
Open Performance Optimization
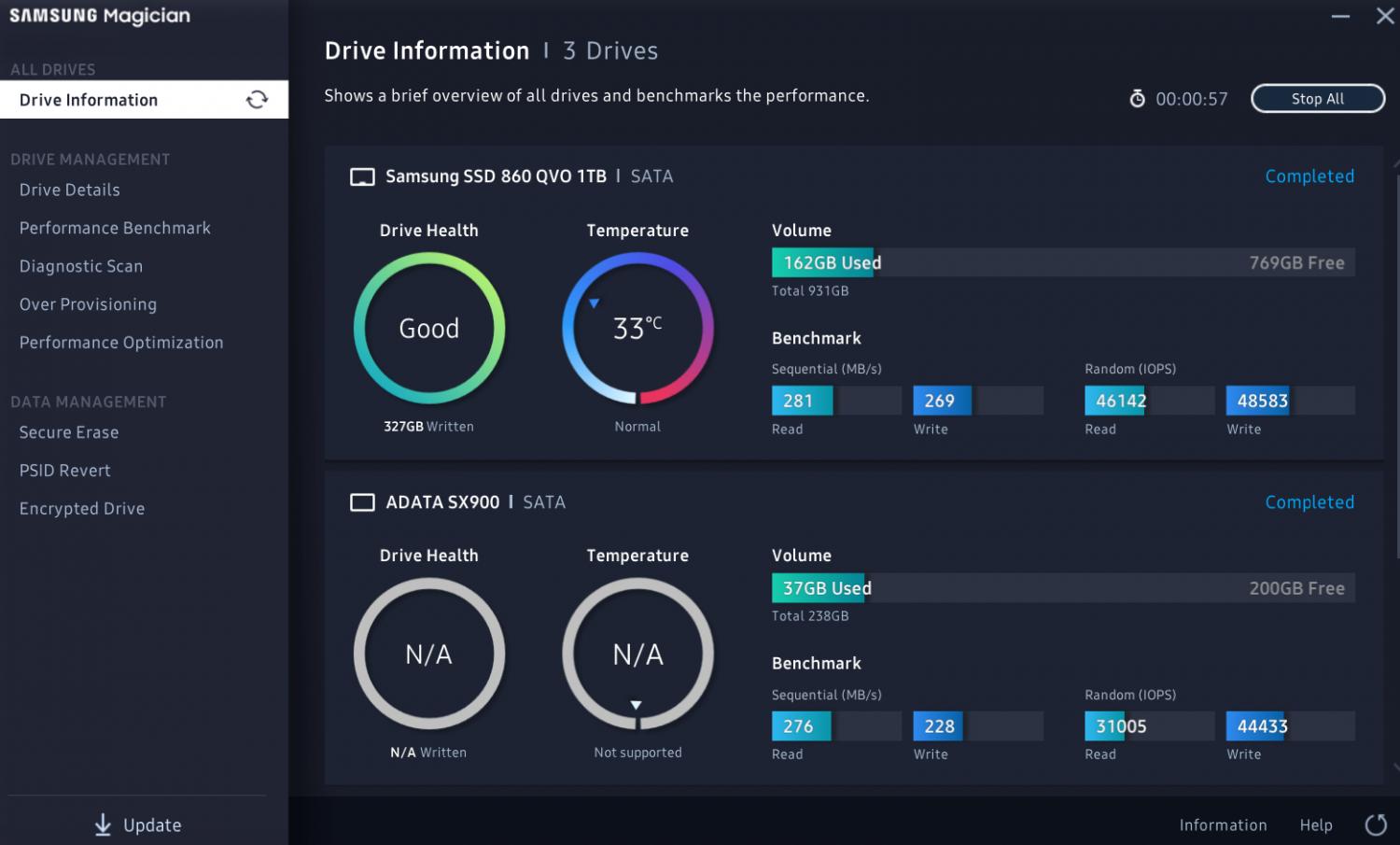(x=121, y=343)
